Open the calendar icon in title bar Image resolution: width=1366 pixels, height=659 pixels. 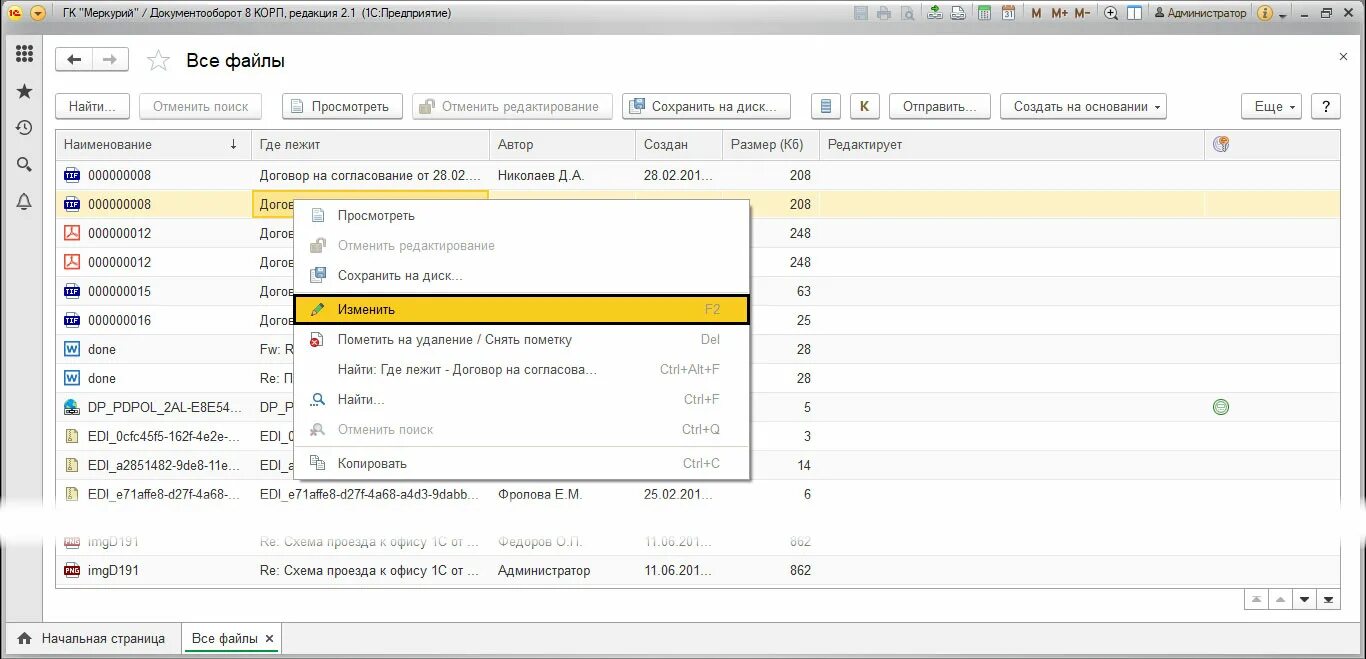[x=1008, y=13]
